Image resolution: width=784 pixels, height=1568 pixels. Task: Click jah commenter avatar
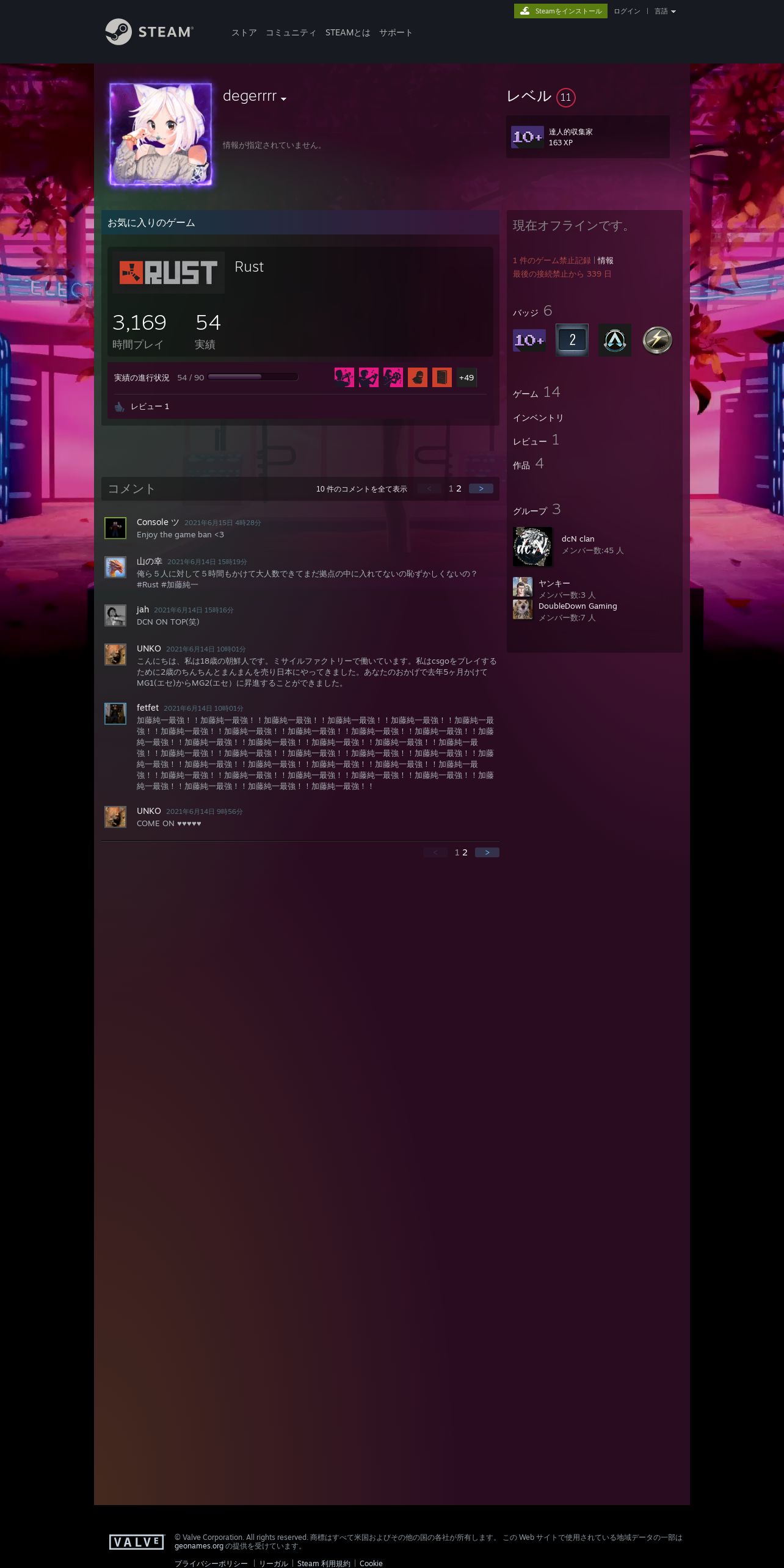point(115,615)
